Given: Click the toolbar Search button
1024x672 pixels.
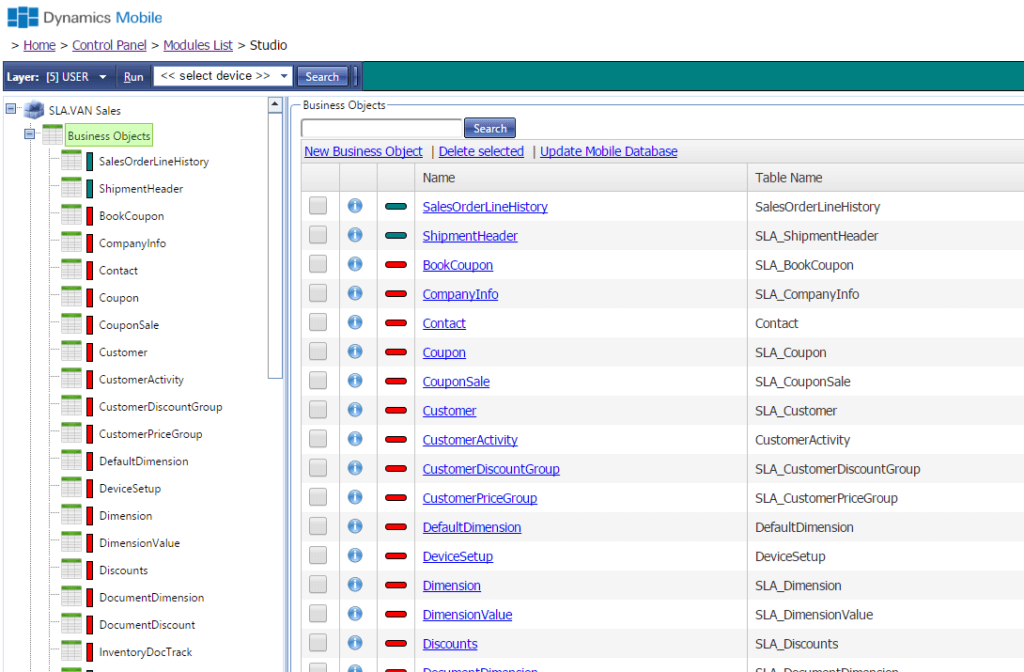Looking at the screenshot, I should 322,76.
